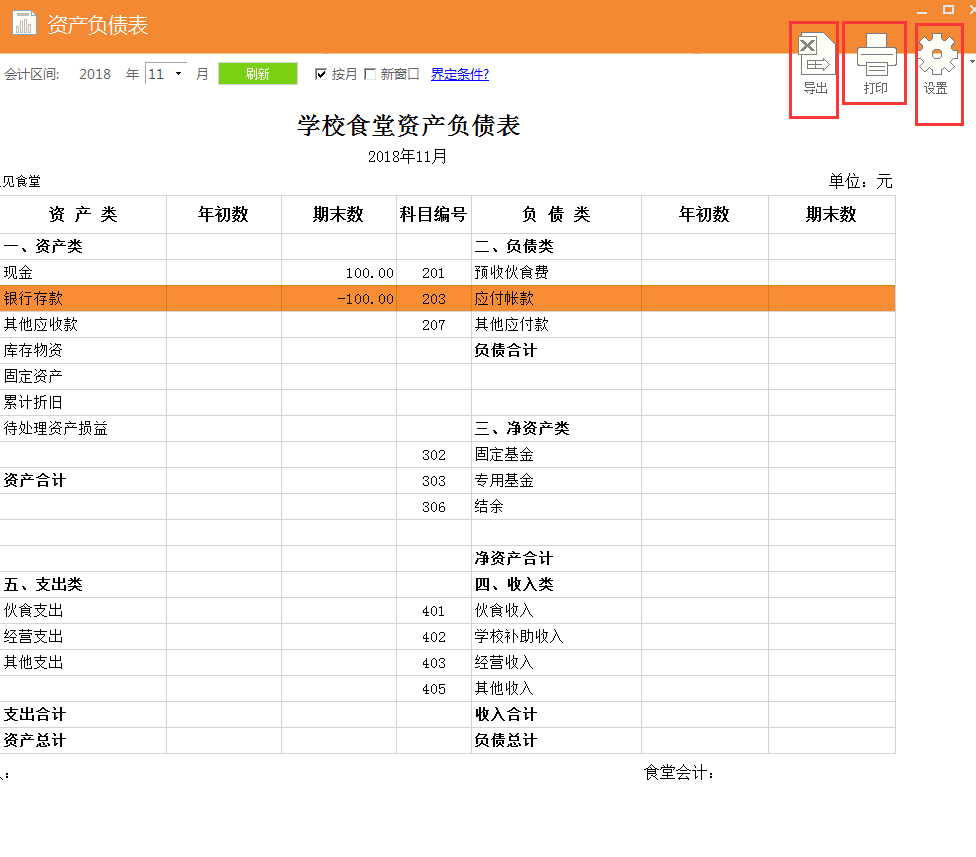Click the spreadsheet app icon in the title bar

24,21
